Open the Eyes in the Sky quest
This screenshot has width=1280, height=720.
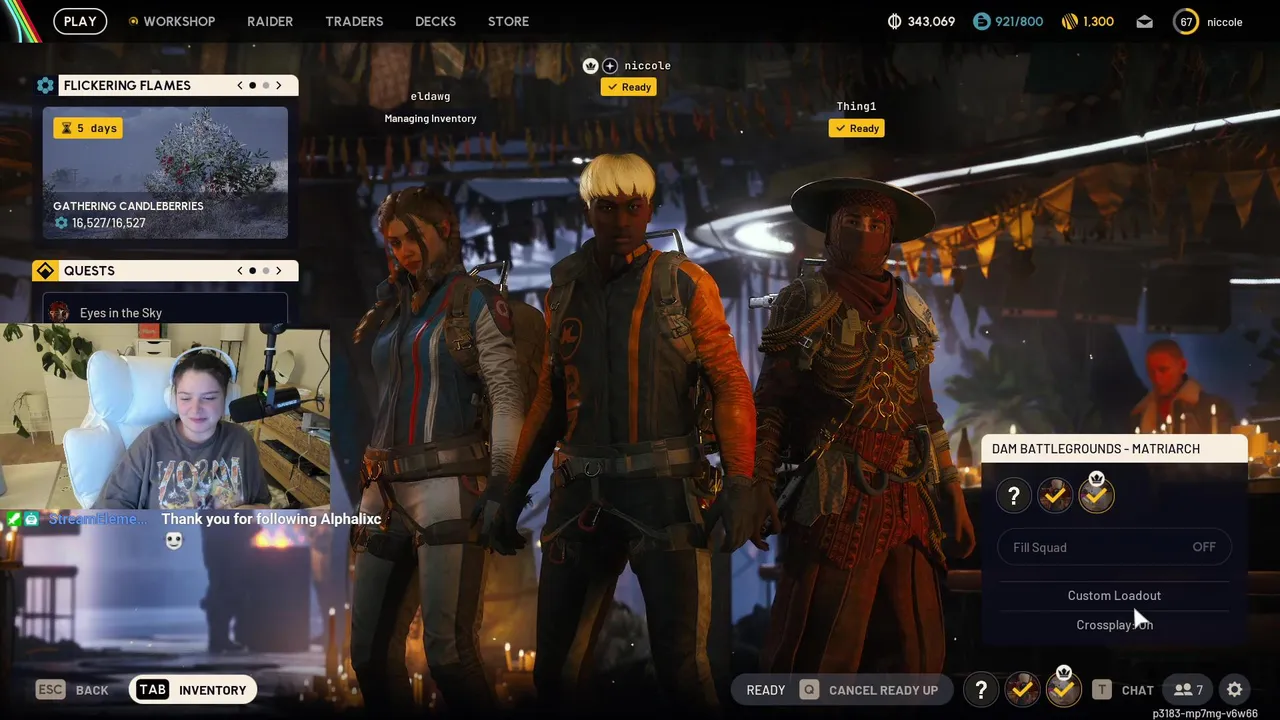click(165, 312)
